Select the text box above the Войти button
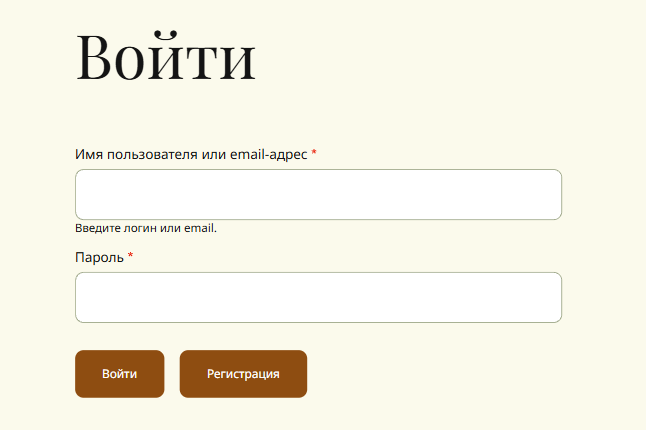This screenshot has width=646, height=430. (x=318, y=297)
